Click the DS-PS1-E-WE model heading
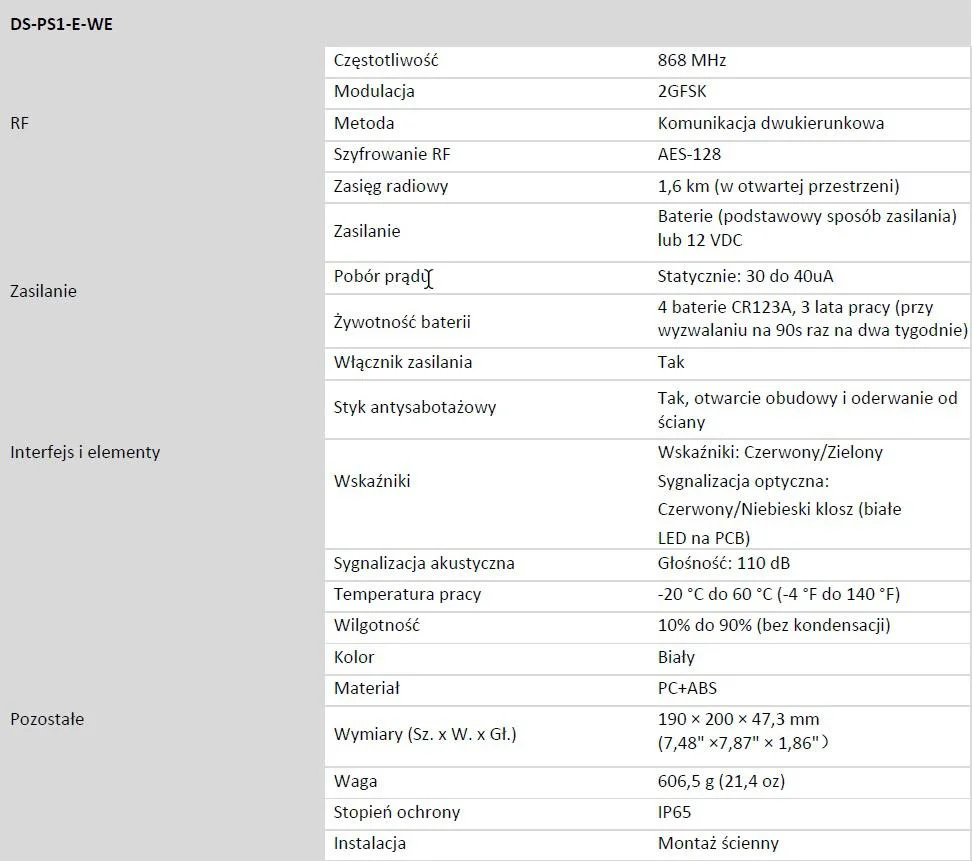Screen dimensions: 972x861 61,25
